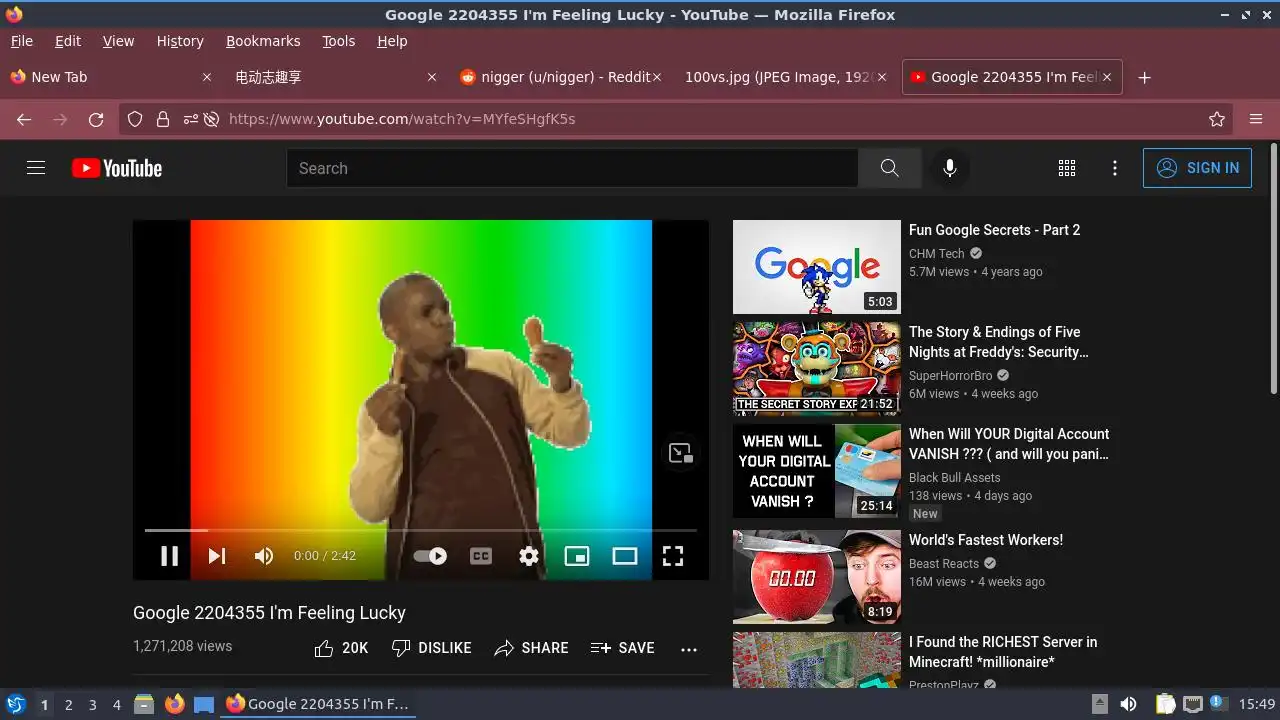Click the SIGN IN button
This screenshot has height=720, width=1280.
coord(1197,168)
